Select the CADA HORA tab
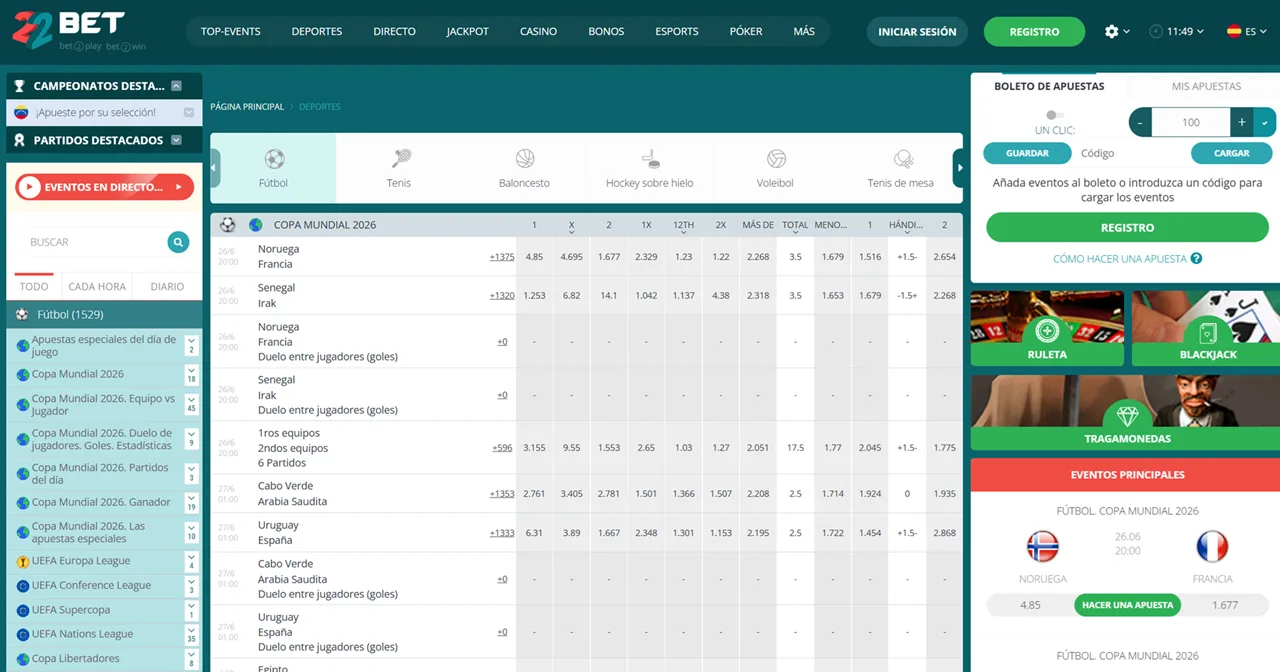This screenshot has width=1280, height=672. pyautogui.click(x=97, y=287)
